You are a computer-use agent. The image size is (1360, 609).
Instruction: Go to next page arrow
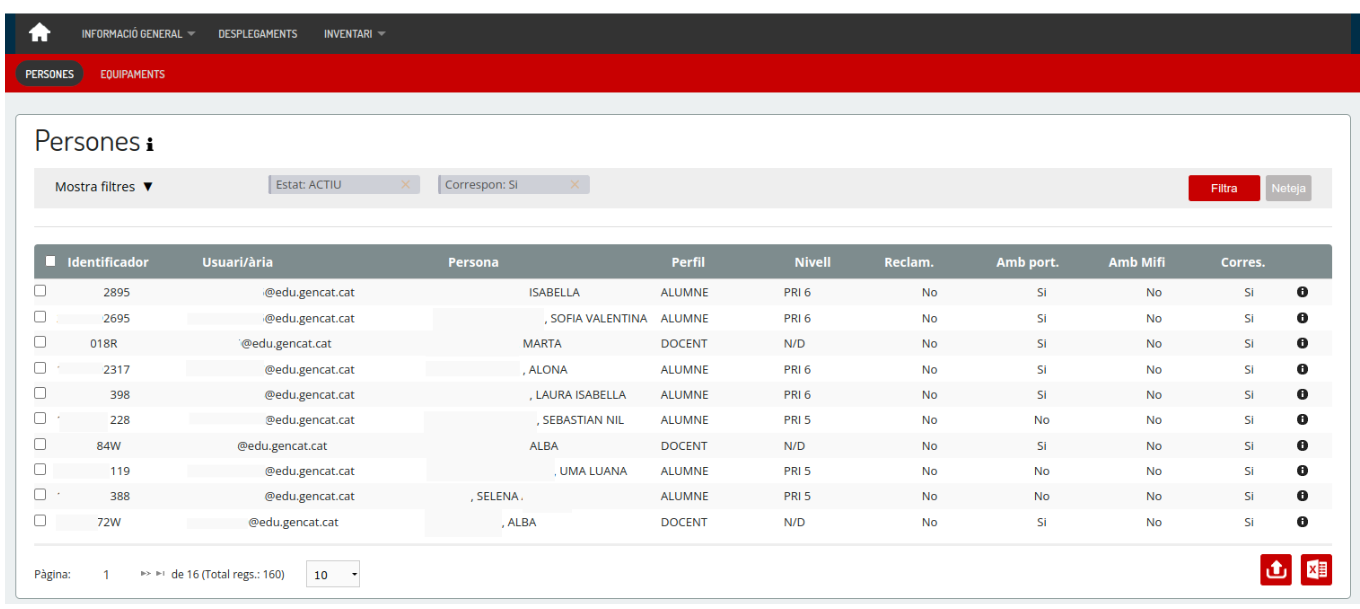tap(146, 574)
